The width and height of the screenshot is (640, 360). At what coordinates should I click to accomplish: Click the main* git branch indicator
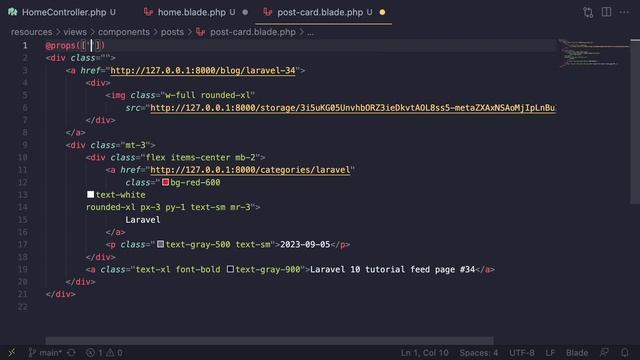click(45, 353)
